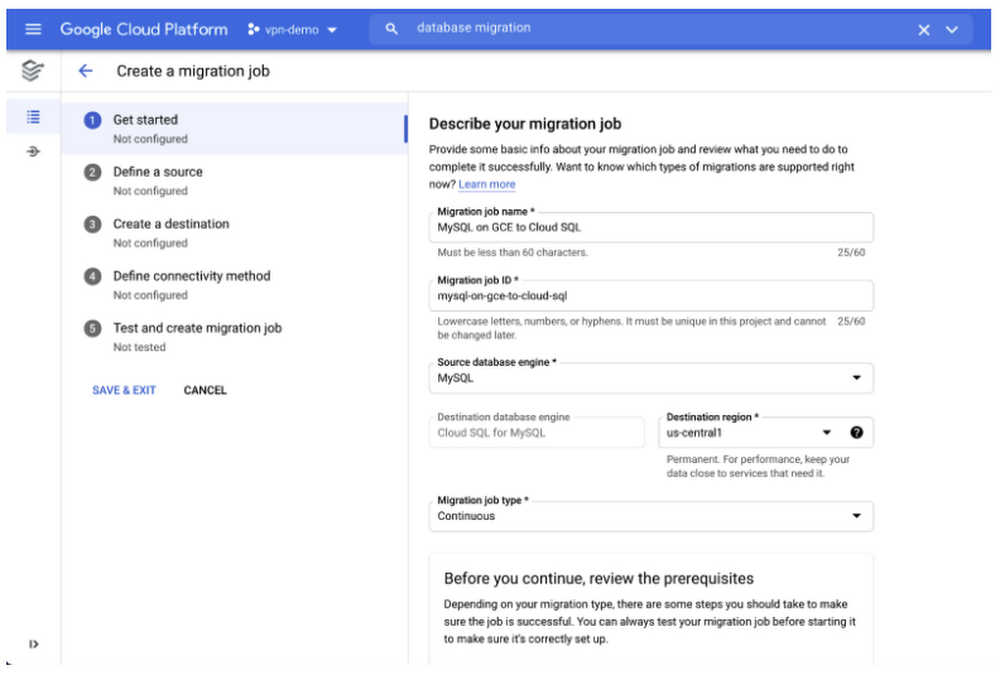Screen dimensions: 1000x699
Task: Open the hamburger navigation menu
Action: (x=33, y=29)
